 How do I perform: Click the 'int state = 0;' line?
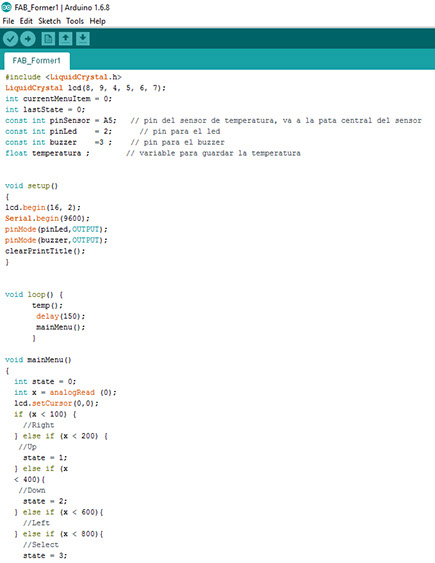(45, 382)
